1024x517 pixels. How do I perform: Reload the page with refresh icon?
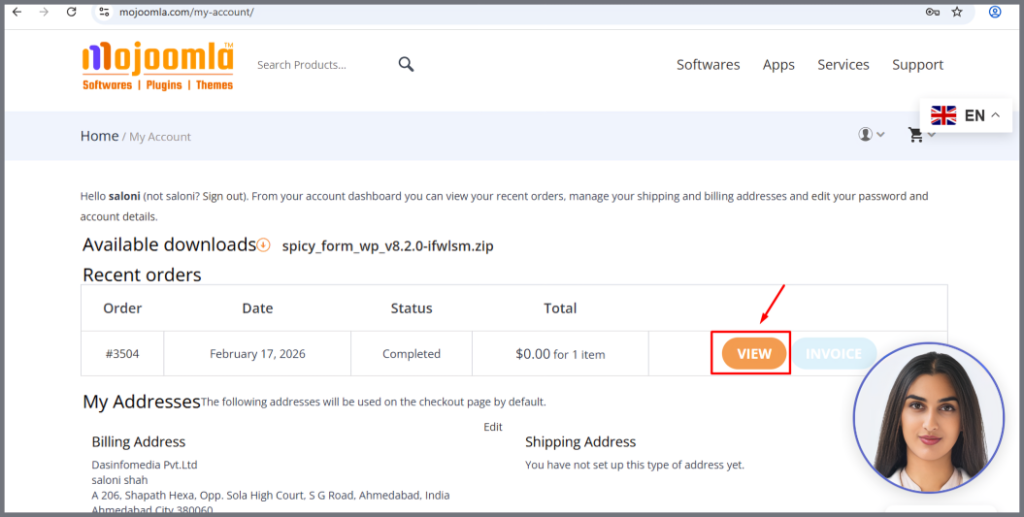(x=71, y=12)
